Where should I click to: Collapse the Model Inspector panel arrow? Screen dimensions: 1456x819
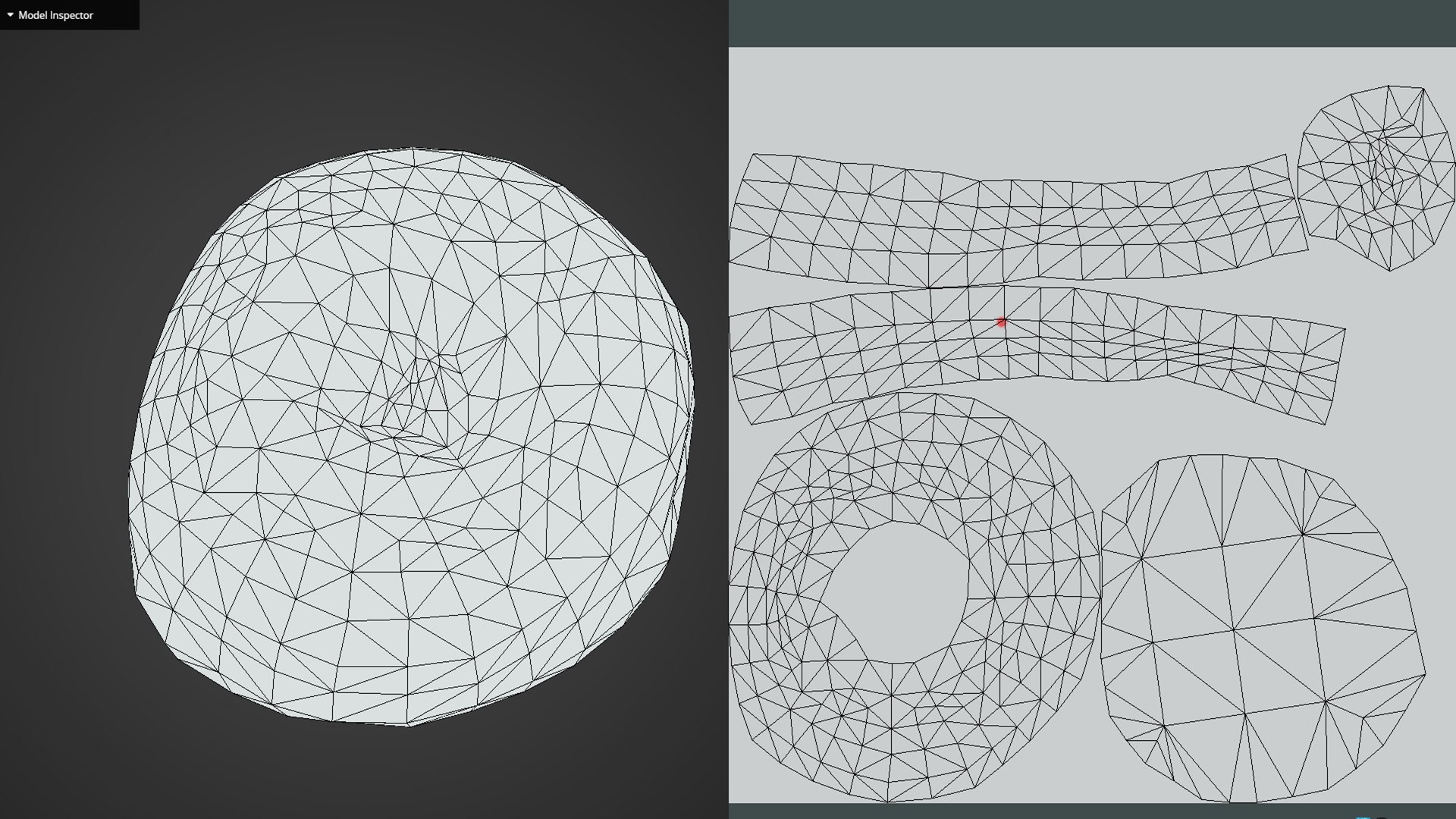click(x=10, y=14)
